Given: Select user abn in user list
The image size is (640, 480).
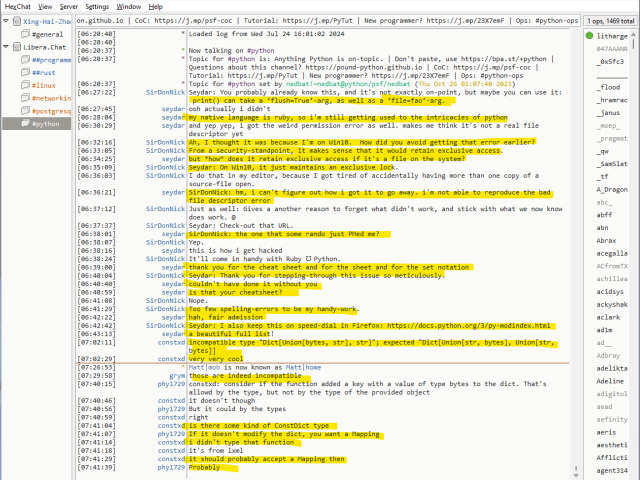Looking at the screenshot, I should tap(602, 228).
